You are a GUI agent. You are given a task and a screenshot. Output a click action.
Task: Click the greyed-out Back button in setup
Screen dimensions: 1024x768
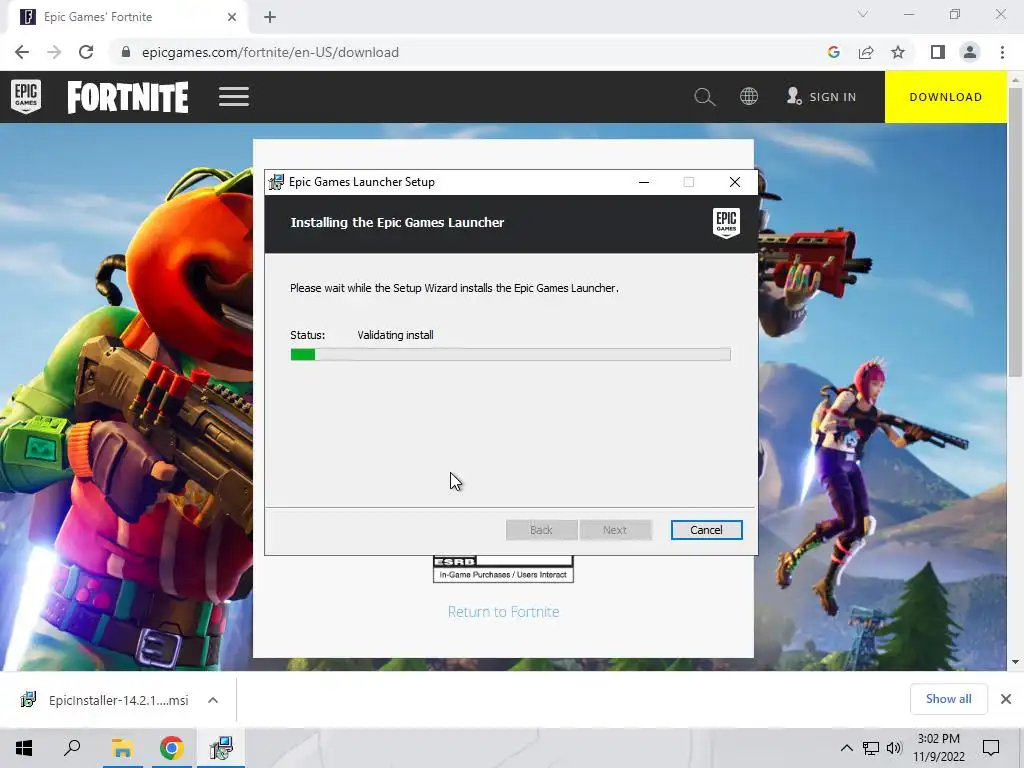tap(541, 530)
